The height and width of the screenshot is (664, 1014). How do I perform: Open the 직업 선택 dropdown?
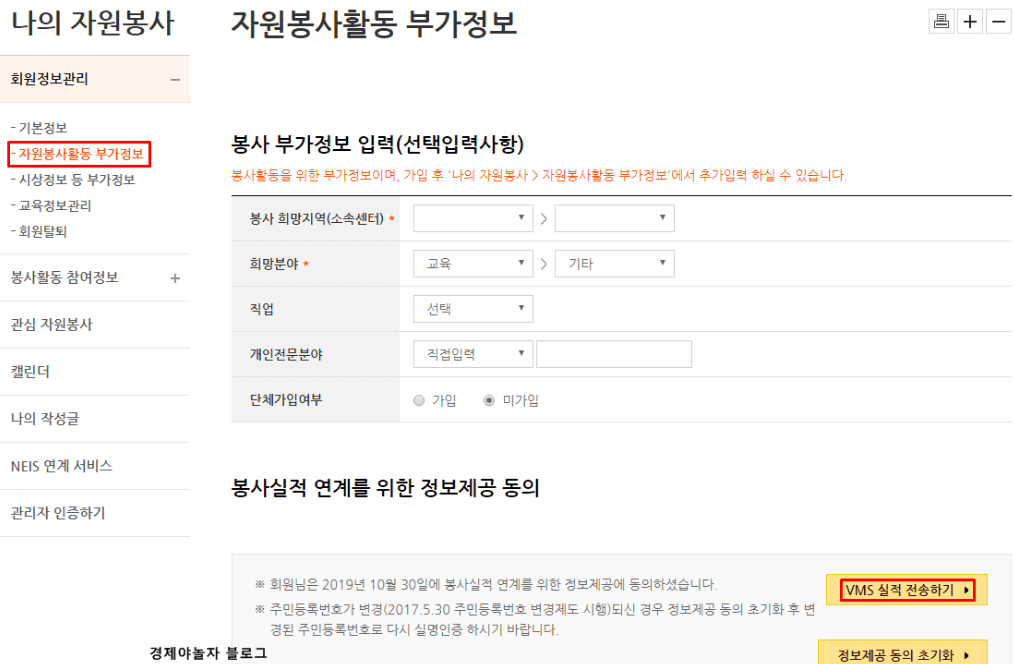click(x=473, y=308)
